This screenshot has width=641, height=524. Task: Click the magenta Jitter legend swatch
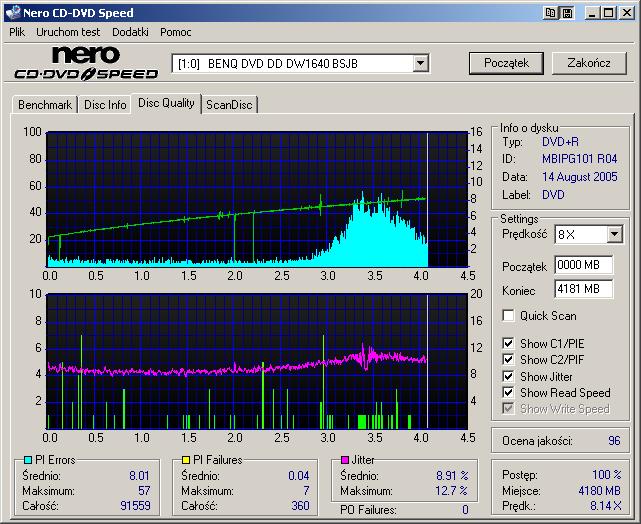tap(345, 460)
